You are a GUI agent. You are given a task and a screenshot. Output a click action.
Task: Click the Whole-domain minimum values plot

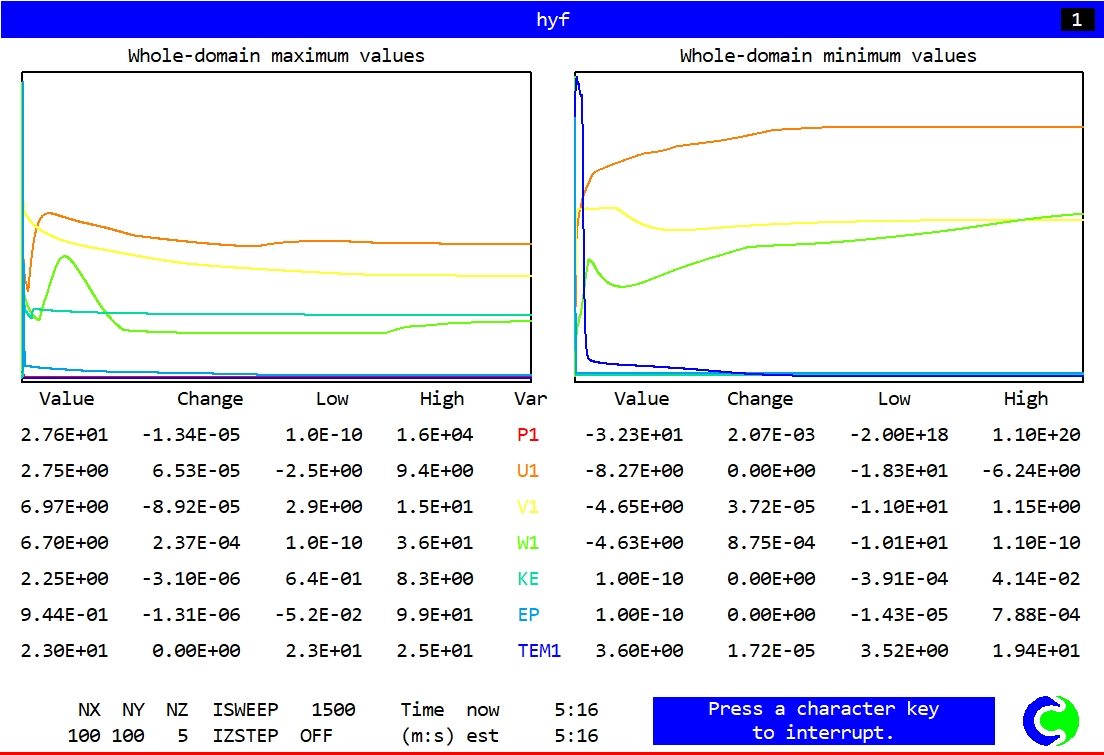tap(829, 226)
